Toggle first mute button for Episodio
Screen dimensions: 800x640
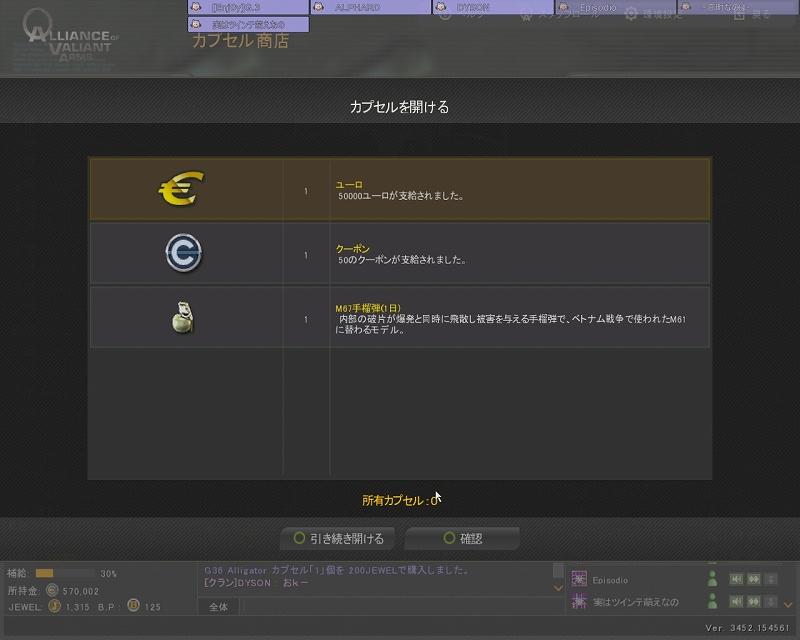pyautogui.click(x=736, y=579)
